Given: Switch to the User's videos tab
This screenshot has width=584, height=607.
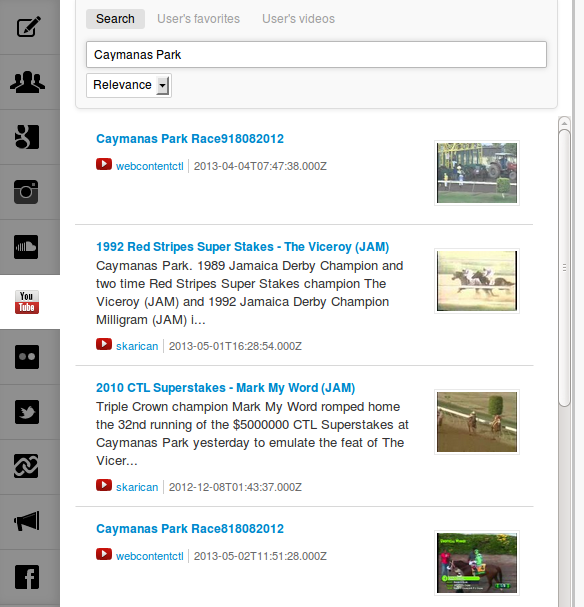Looking at the screenshot, I should tap(298, 19).
